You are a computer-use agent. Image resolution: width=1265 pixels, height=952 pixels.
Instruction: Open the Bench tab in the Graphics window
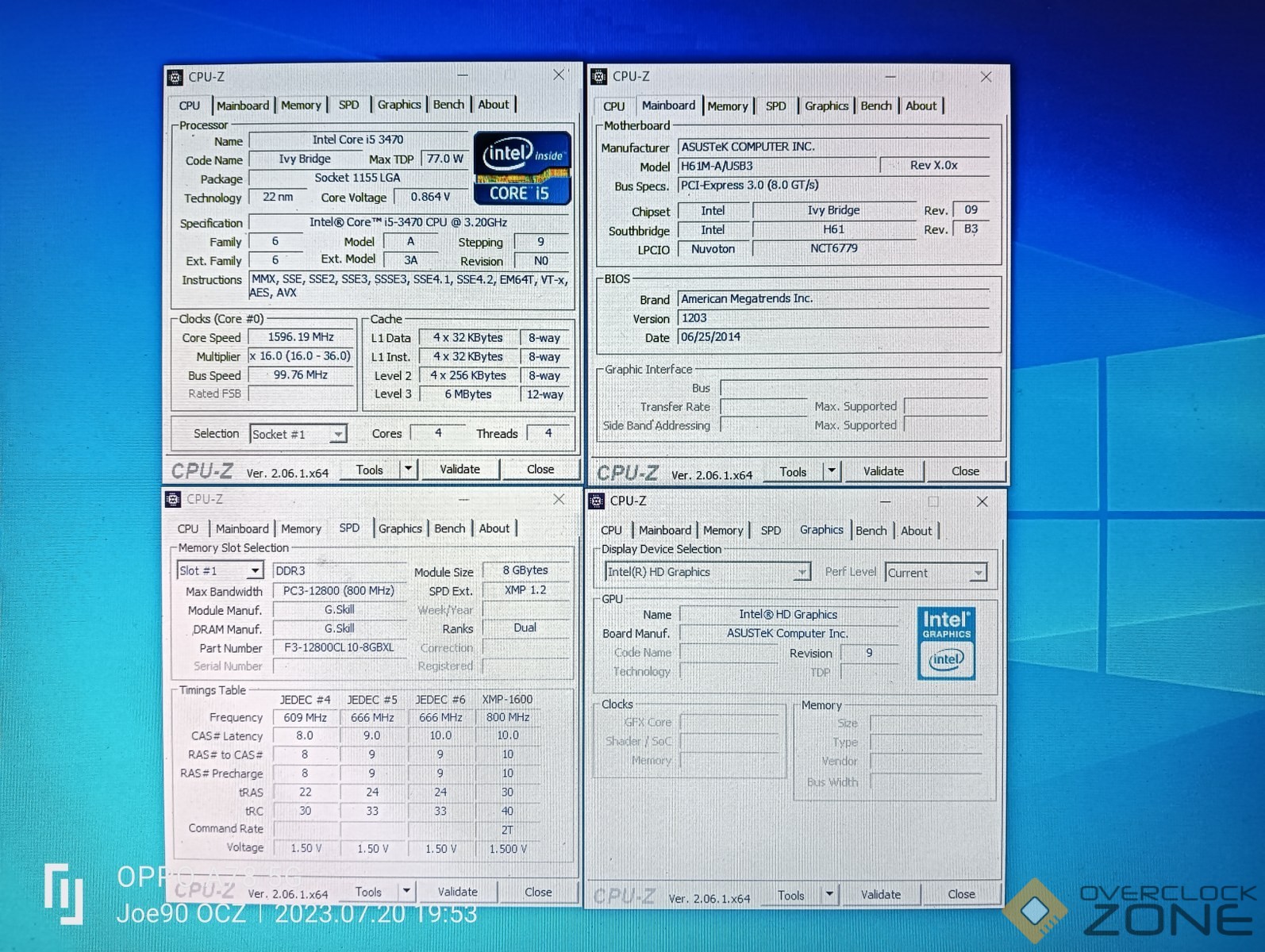[x=871, y=530]
